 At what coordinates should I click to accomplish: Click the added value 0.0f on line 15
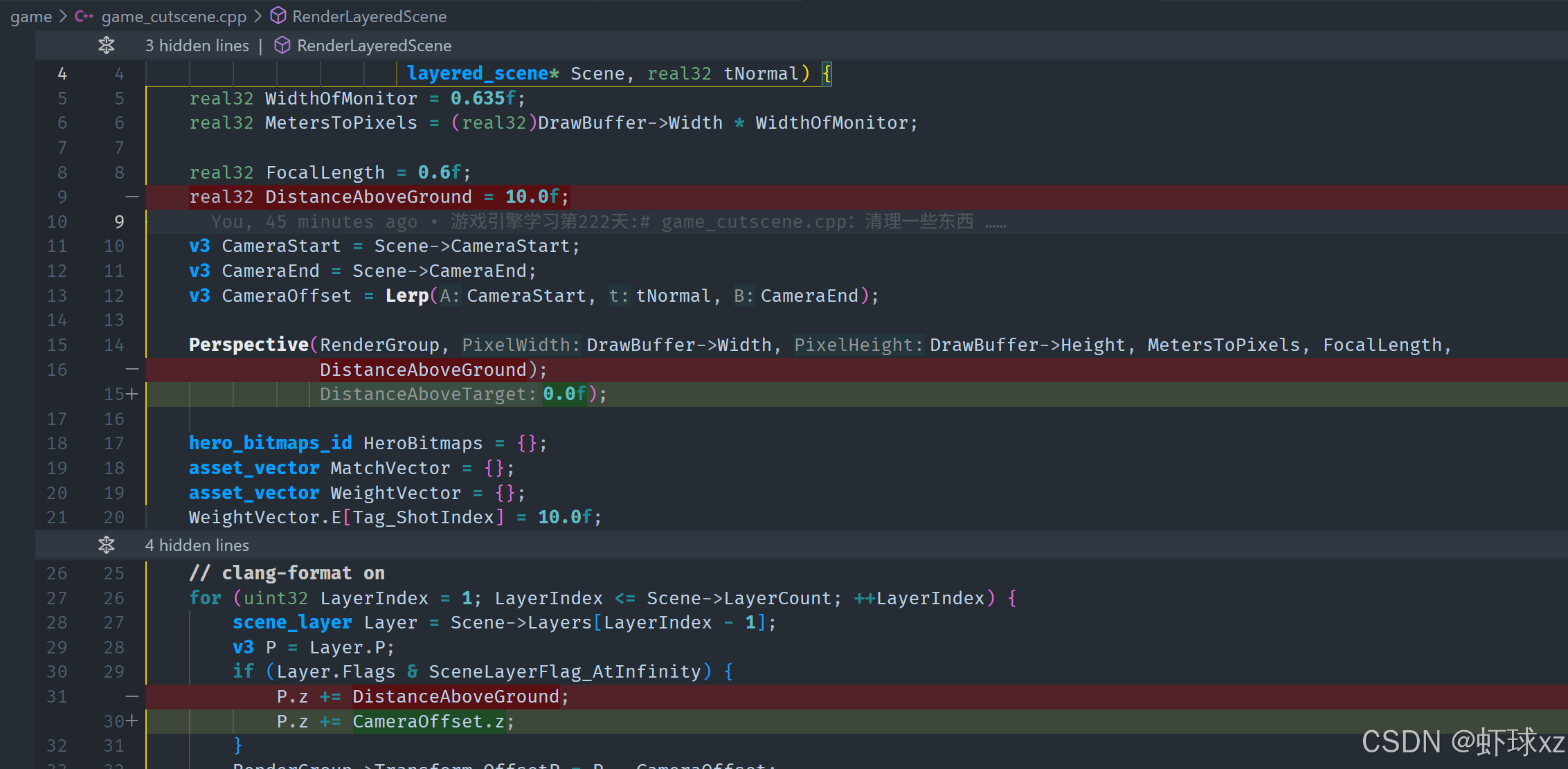pyautogui.click(x=564, y=394)
